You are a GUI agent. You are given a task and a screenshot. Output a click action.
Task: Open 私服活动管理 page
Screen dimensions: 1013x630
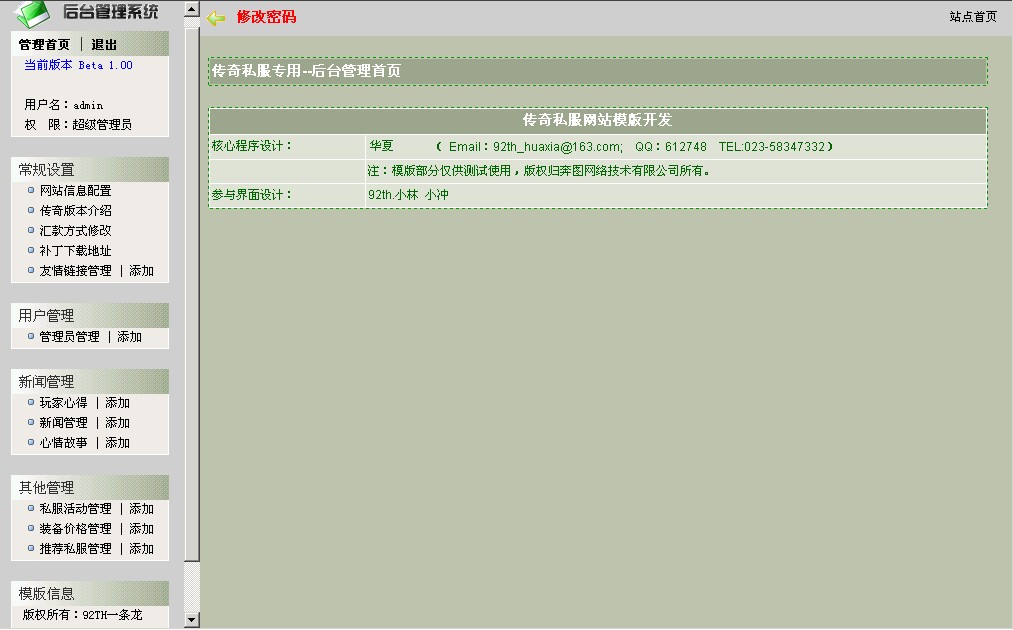(75, 509)
